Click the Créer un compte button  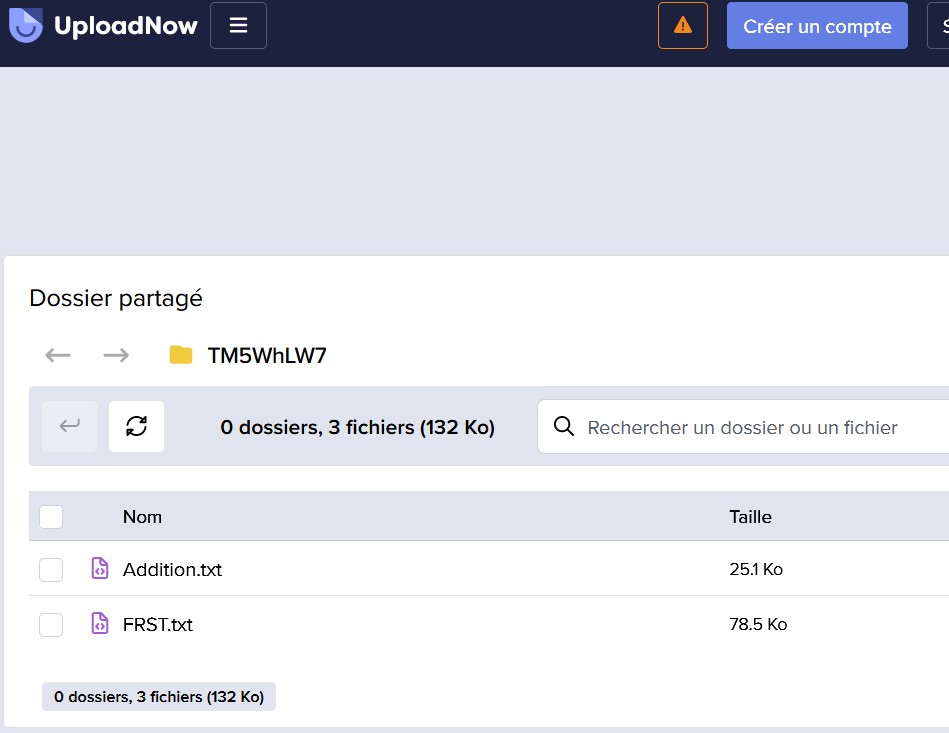pyautogui.click(x=817, y=26)
